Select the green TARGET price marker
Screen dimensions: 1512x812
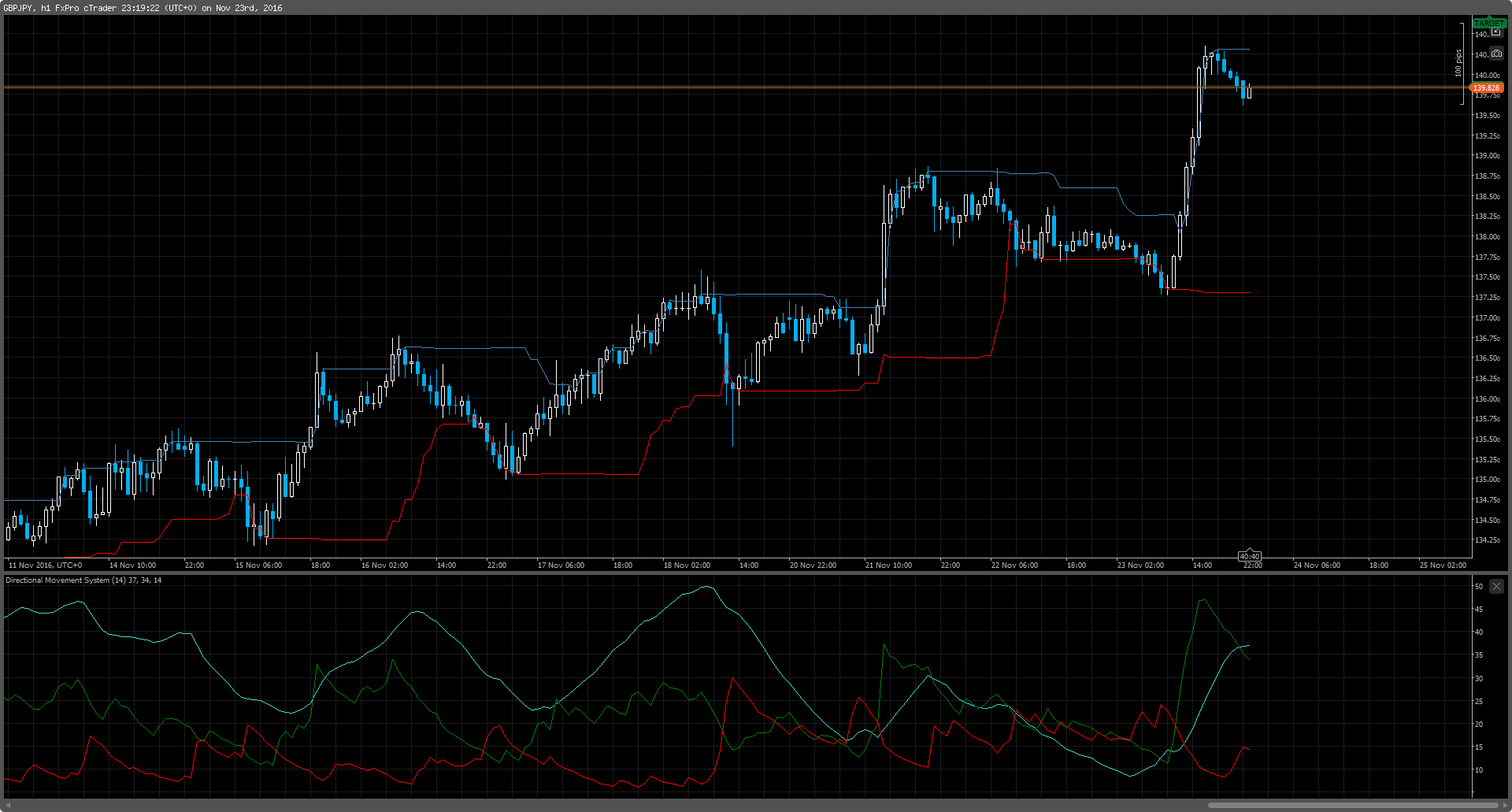point(1488,23)
